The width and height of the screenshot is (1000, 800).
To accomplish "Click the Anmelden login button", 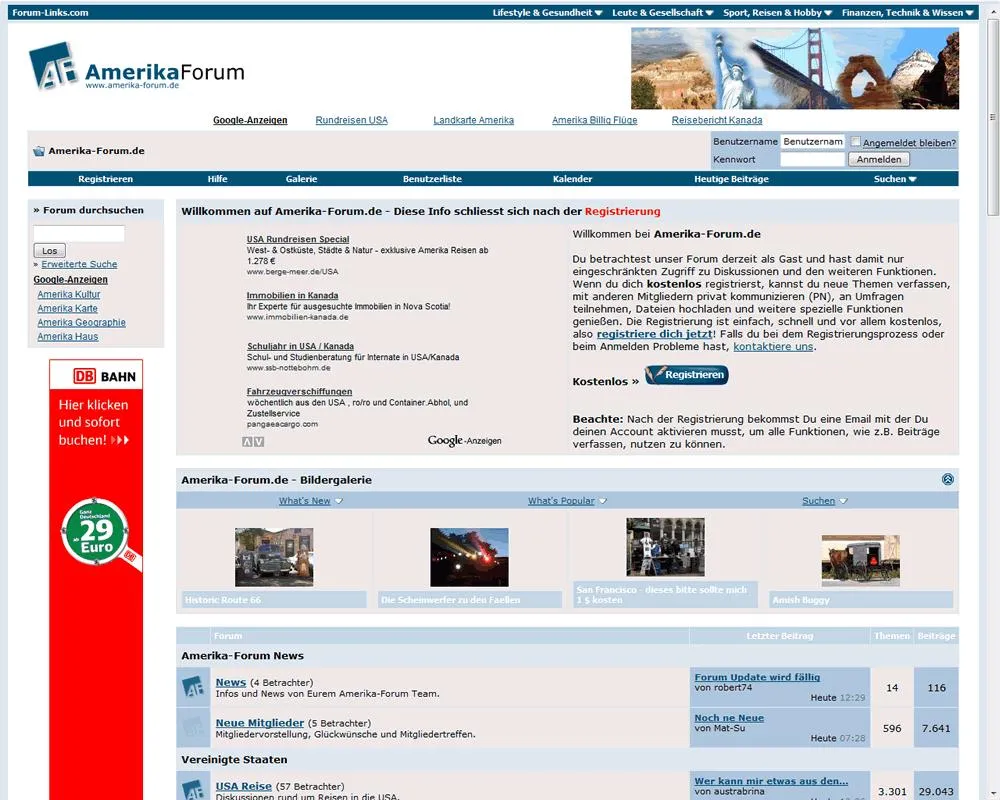I will (879, 159).
